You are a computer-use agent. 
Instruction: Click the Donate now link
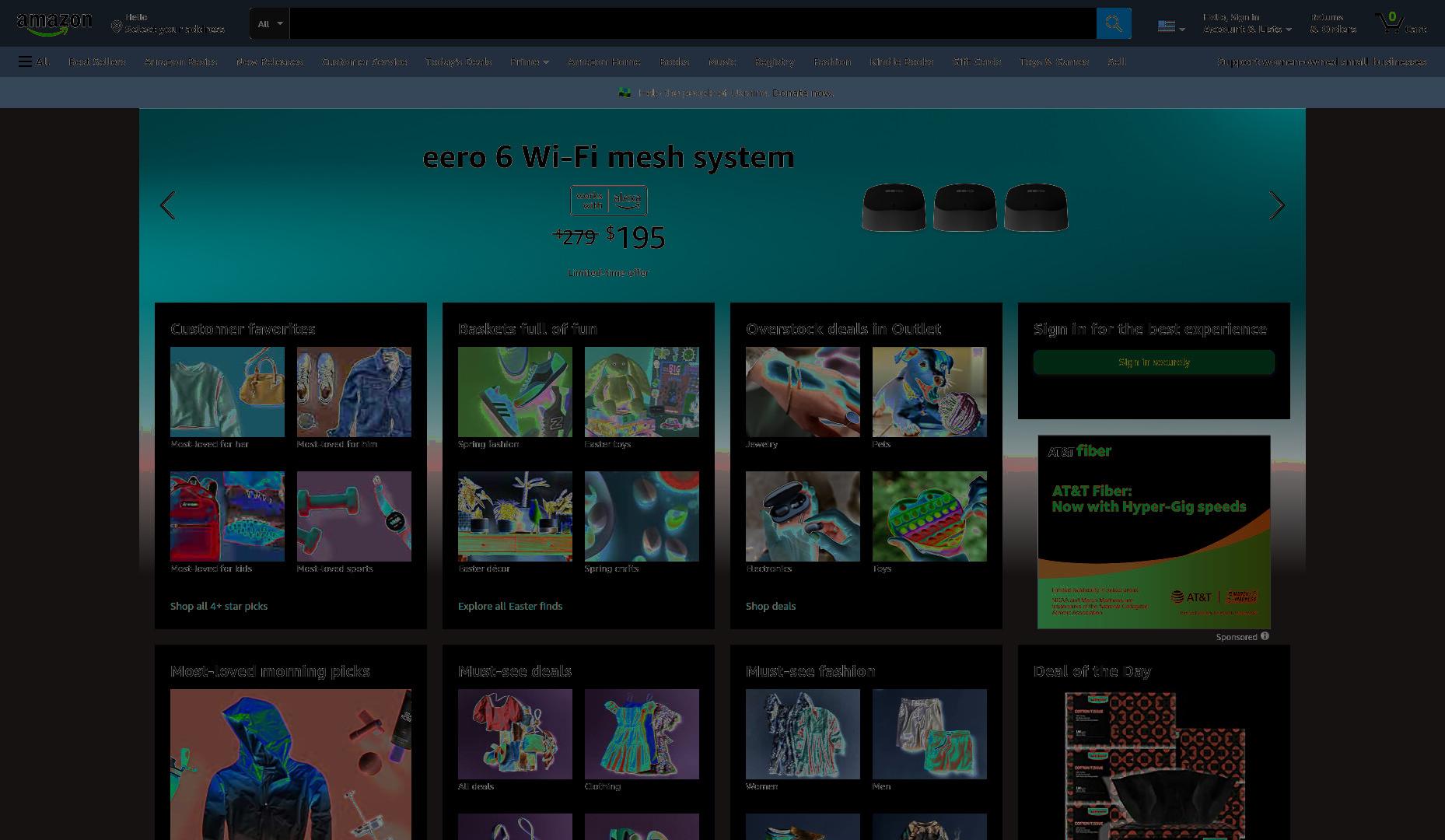click(803, 93)
